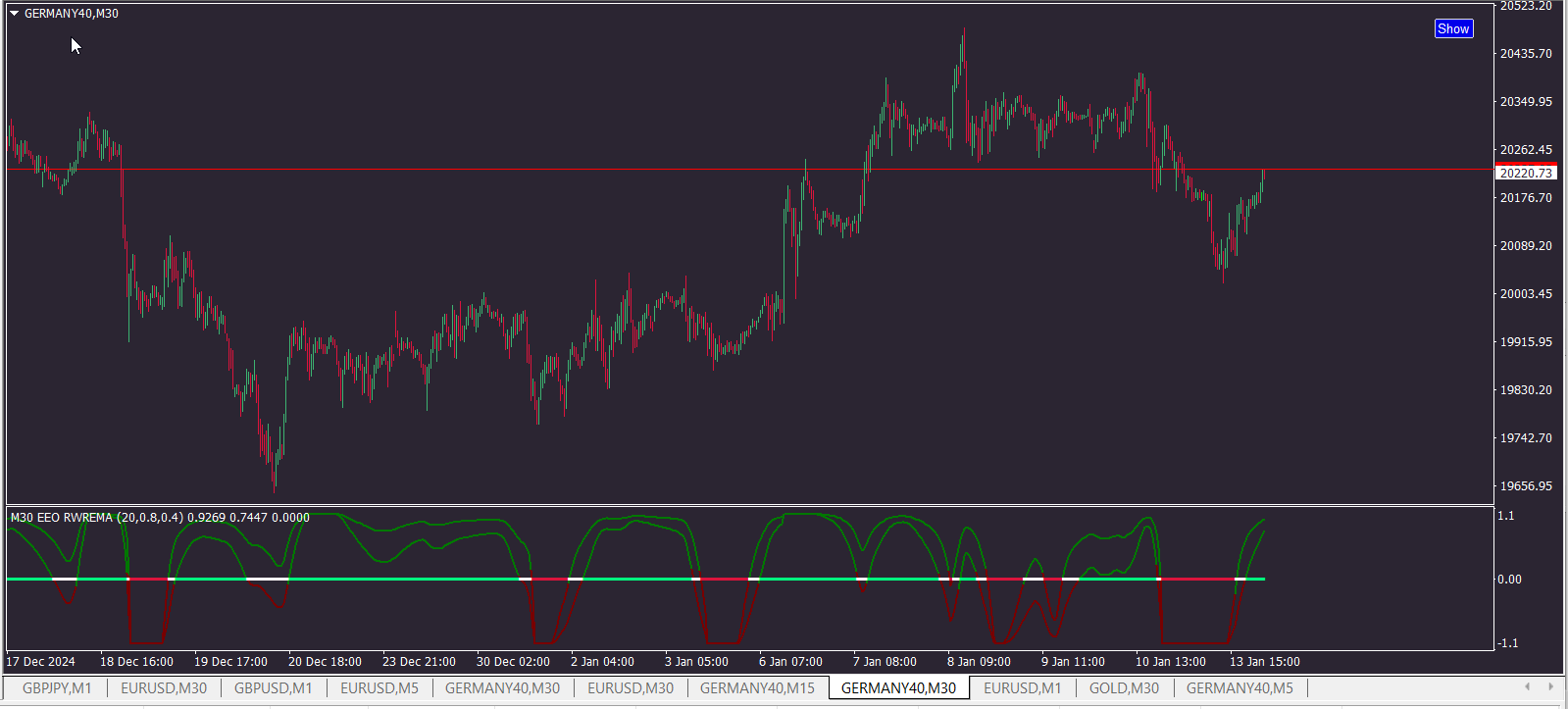
Task: Click the 20003.45 price scale value
Action: (x=1526, y=294)
